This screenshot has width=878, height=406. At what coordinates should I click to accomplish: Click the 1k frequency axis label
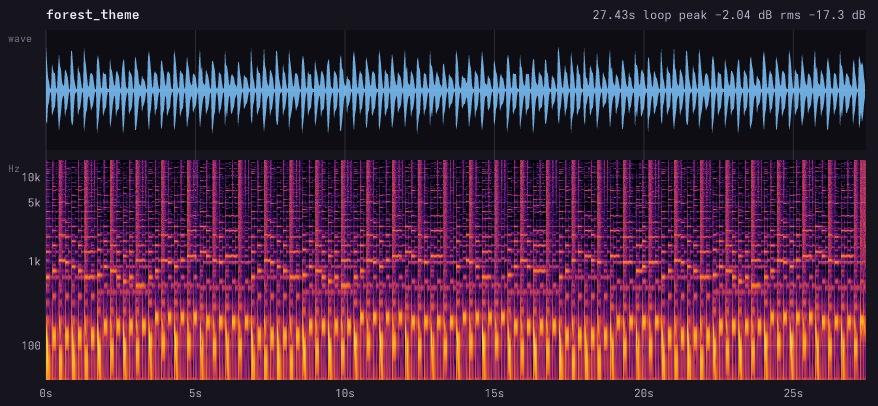pyautogui.click(x=33, y=262)
